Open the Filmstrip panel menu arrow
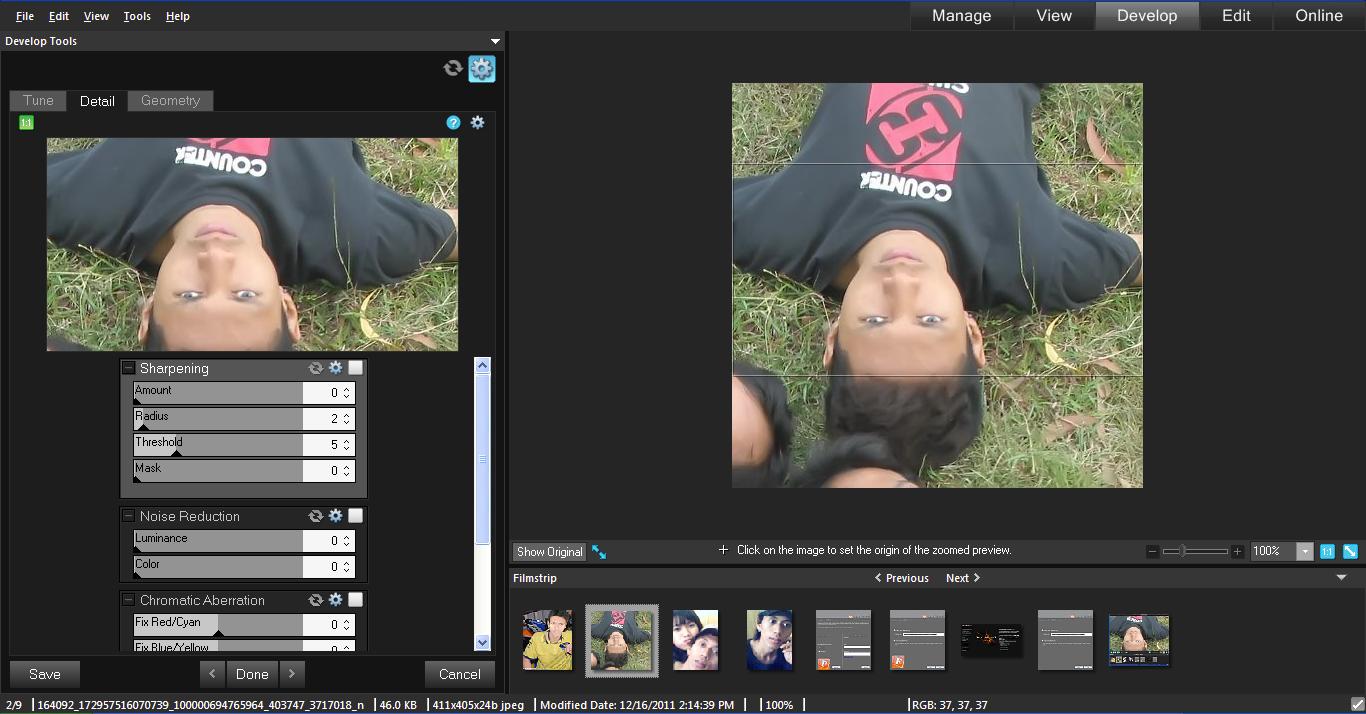Image resolution: width=1366 pixels, height=714 pixels. 1341,578
